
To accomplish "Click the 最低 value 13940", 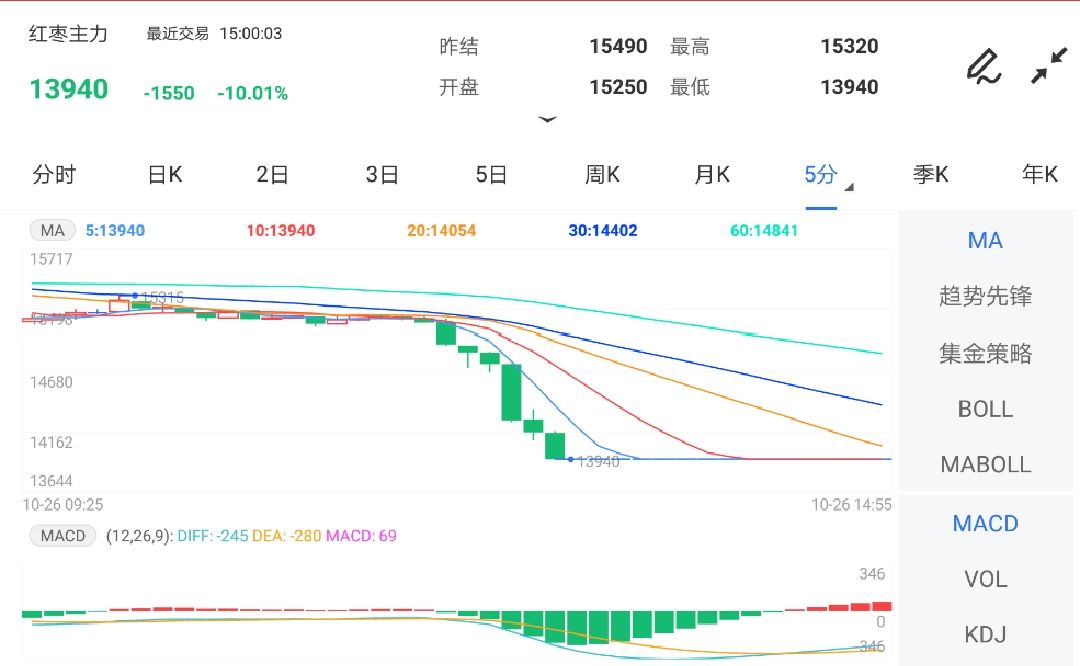I will [849, 87].
